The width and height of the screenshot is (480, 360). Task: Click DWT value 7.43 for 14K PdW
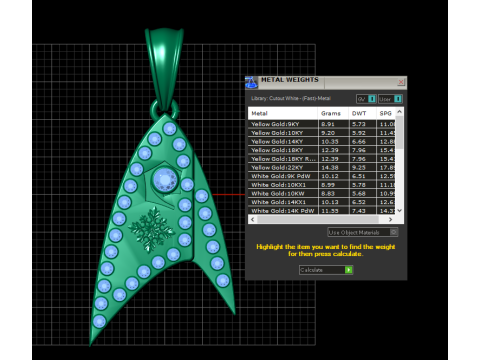click(x=359, y=211)
